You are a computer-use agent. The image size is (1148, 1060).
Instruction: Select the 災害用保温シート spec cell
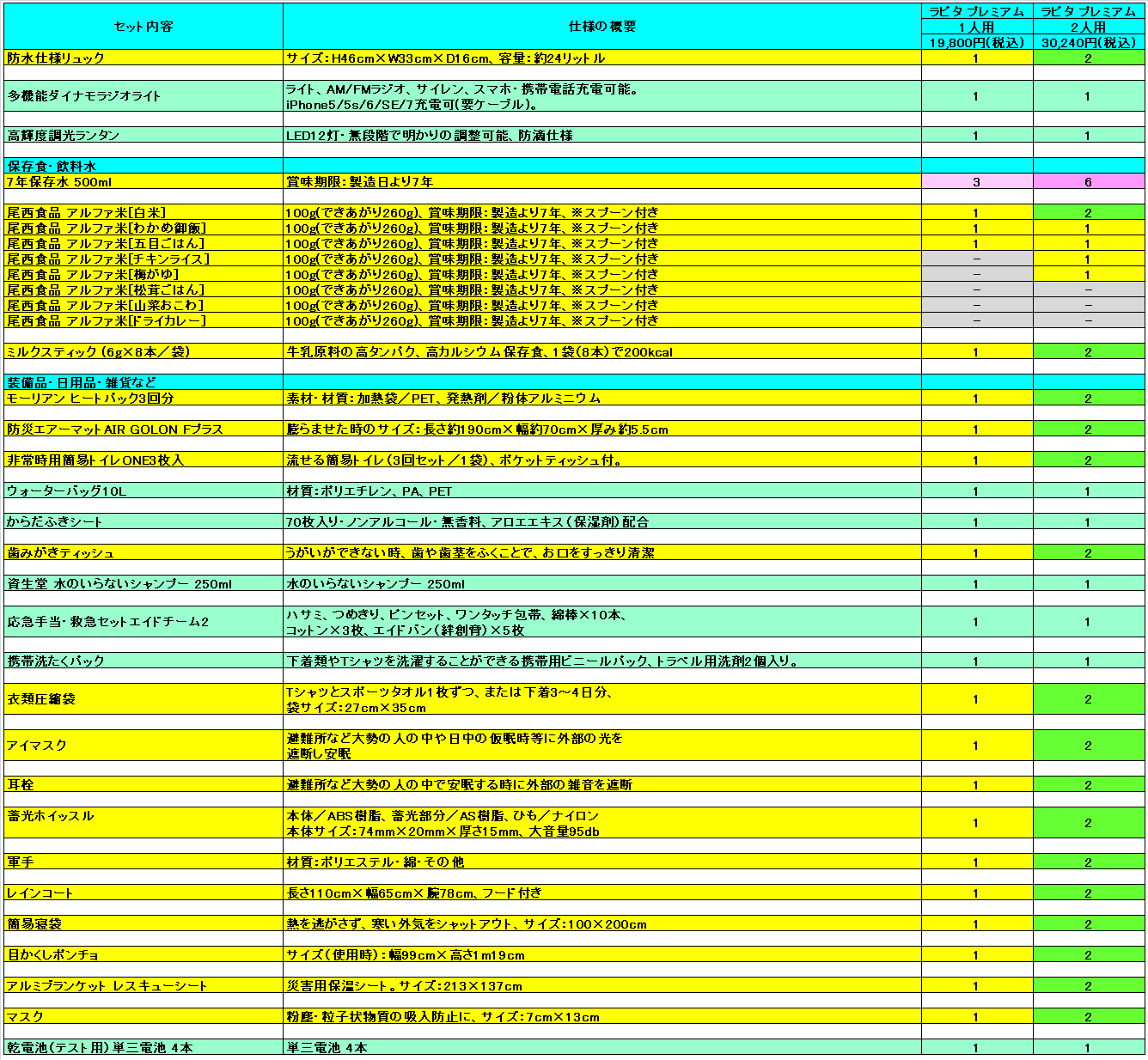click(x=602, y=986)
